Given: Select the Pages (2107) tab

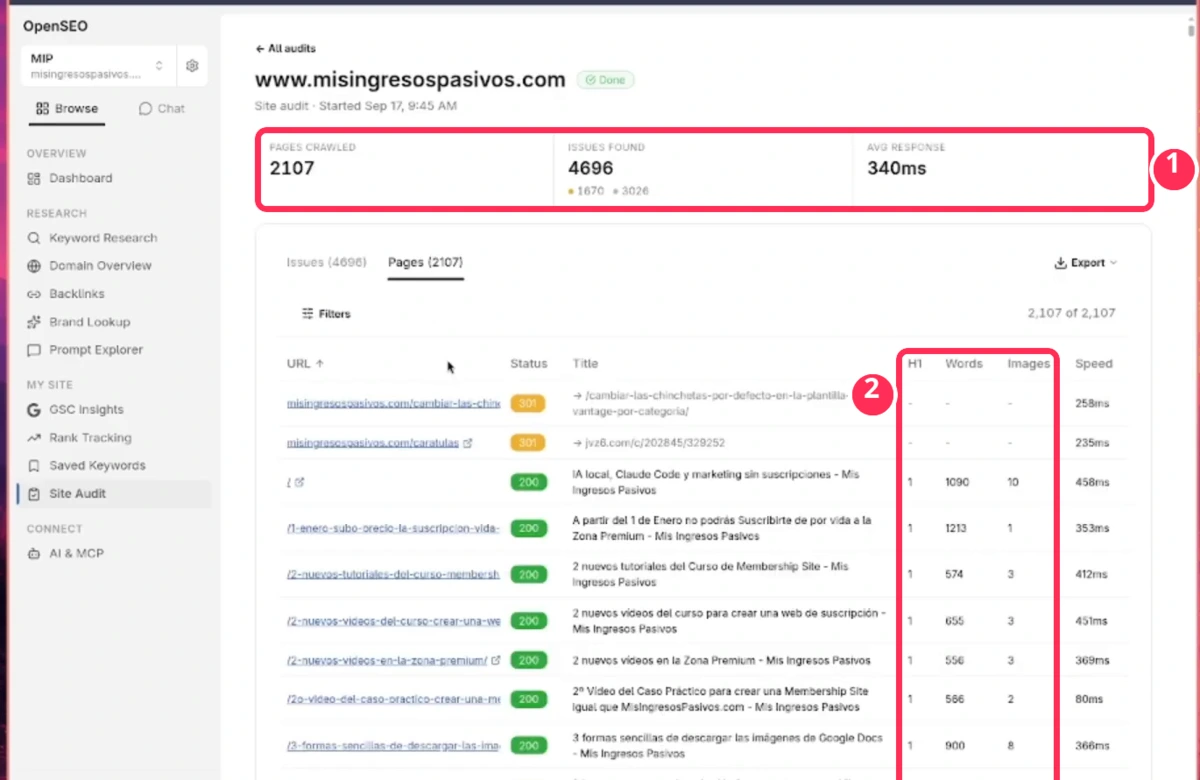Looking at the screenshot, I should 425,262.
